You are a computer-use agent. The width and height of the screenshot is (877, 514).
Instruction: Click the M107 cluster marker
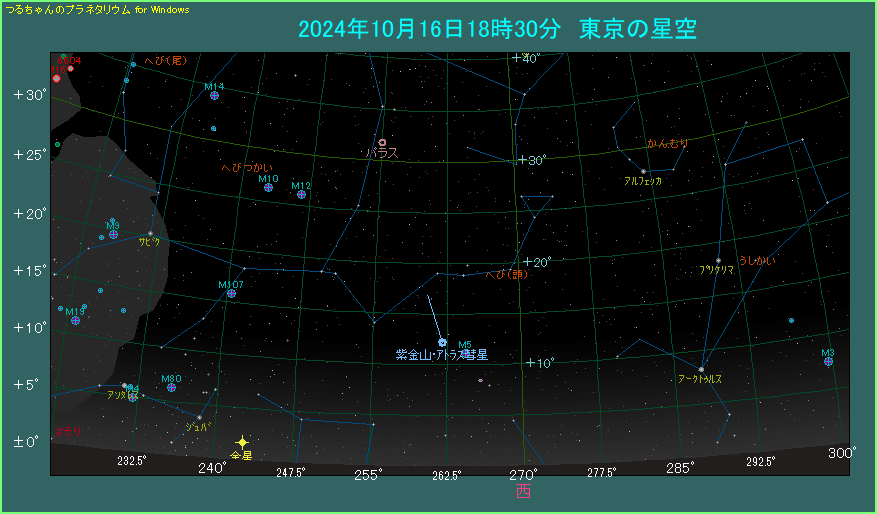click(x=232, y=293)
